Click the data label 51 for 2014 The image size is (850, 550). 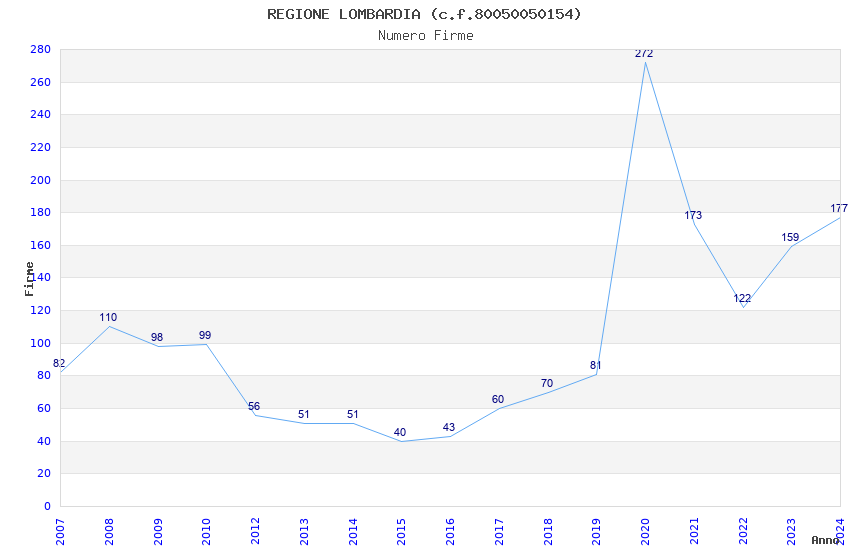[352, 414]
